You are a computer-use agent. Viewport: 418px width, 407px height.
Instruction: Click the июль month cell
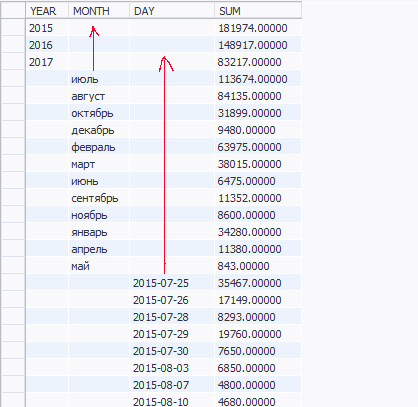(99, 79)
